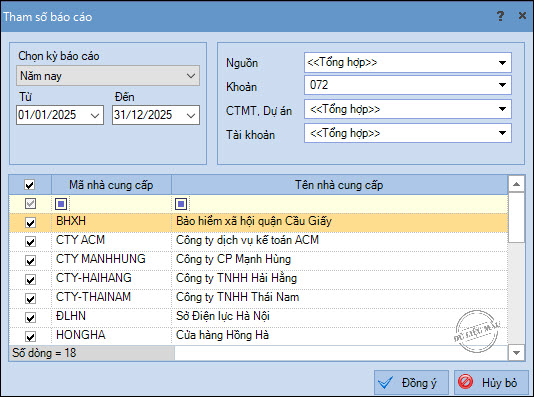The width and height of the screenshot is (534, 397).
Task: Select Bảo hiểm xã hội quận Cầu Giấy
Action: coord(254,221)
